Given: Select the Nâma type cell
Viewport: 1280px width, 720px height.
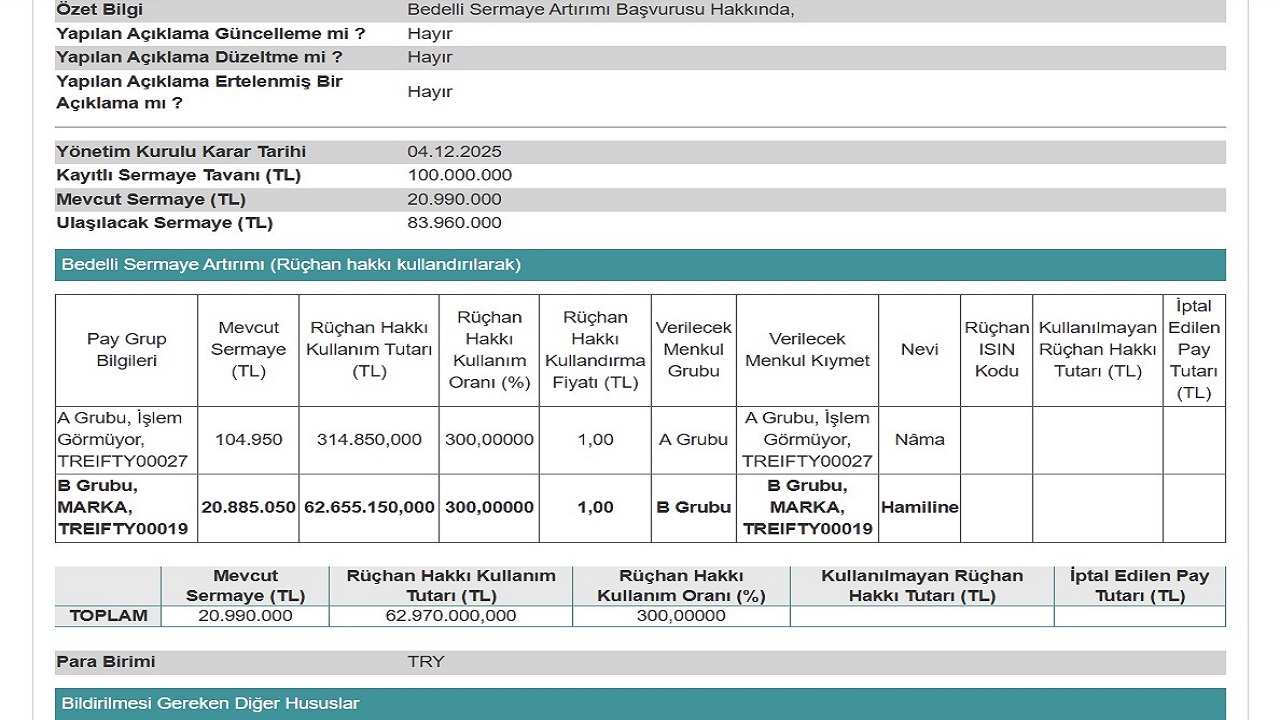Looking at the screenshot, I should tap(919, 440).
